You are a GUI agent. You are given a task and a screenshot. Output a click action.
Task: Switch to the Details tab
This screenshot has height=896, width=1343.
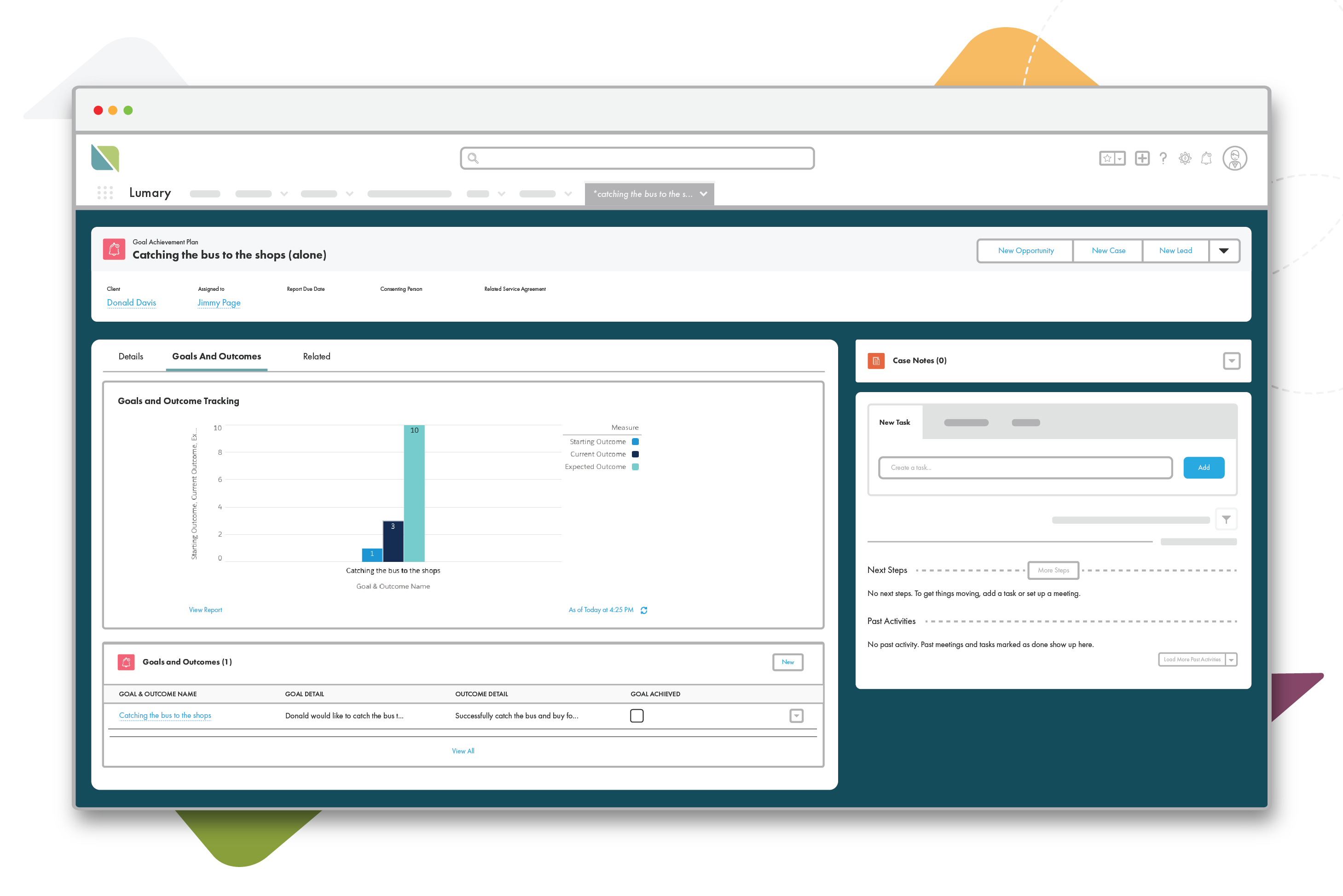click(x=131, y=357)
